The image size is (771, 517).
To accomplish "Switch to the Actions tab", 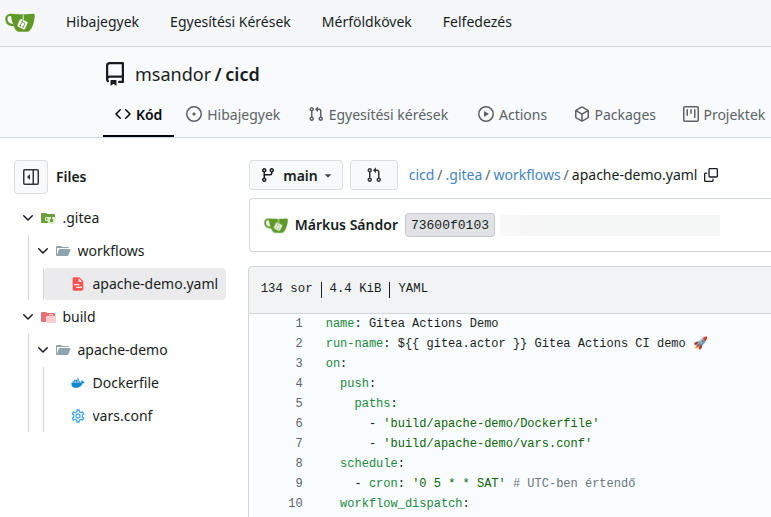I will (x=512, y=115).
